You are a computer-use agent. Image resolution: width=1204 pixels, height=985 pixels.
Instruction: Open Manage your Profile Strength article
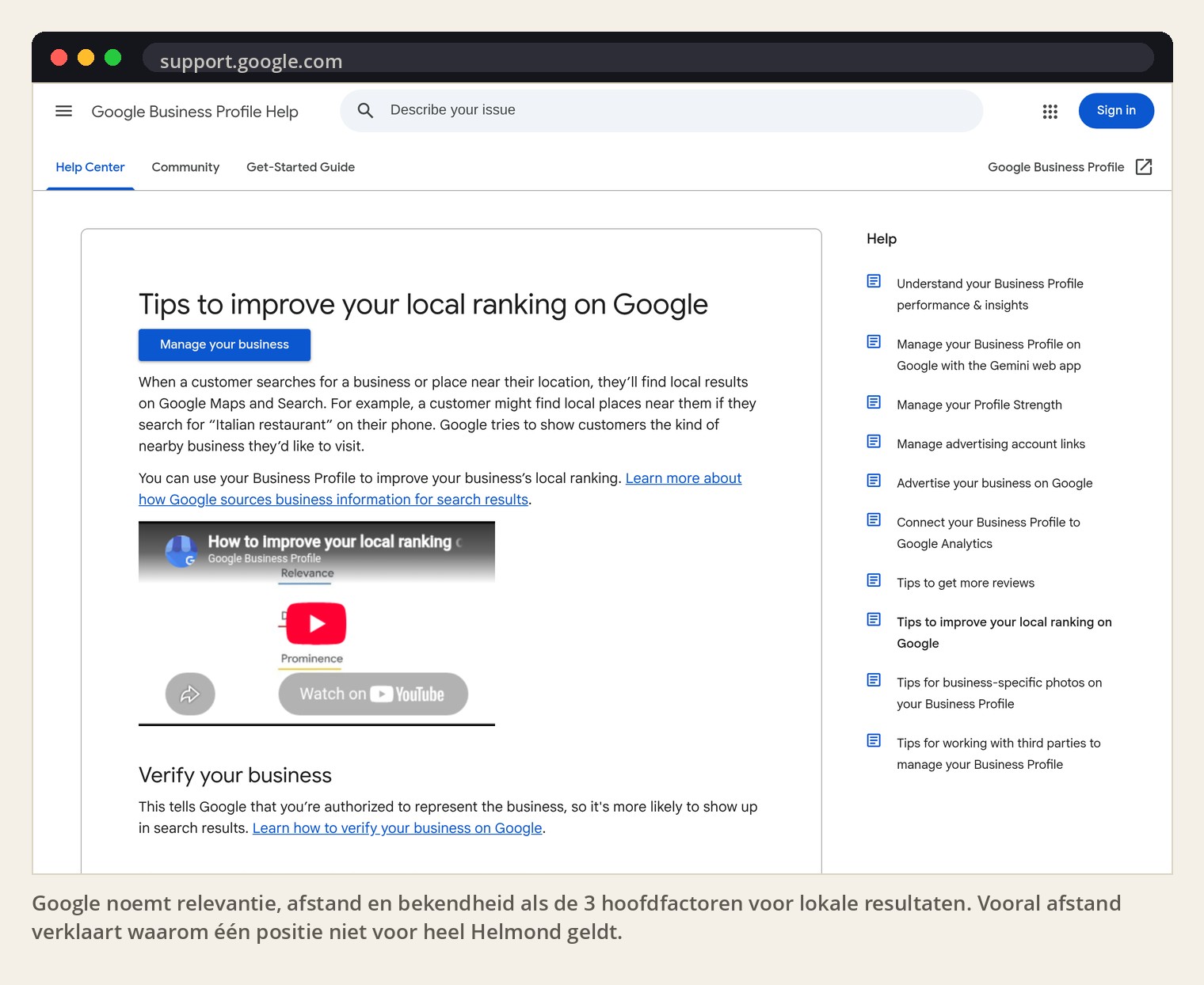pyautogui.click(x=979, y=405)
